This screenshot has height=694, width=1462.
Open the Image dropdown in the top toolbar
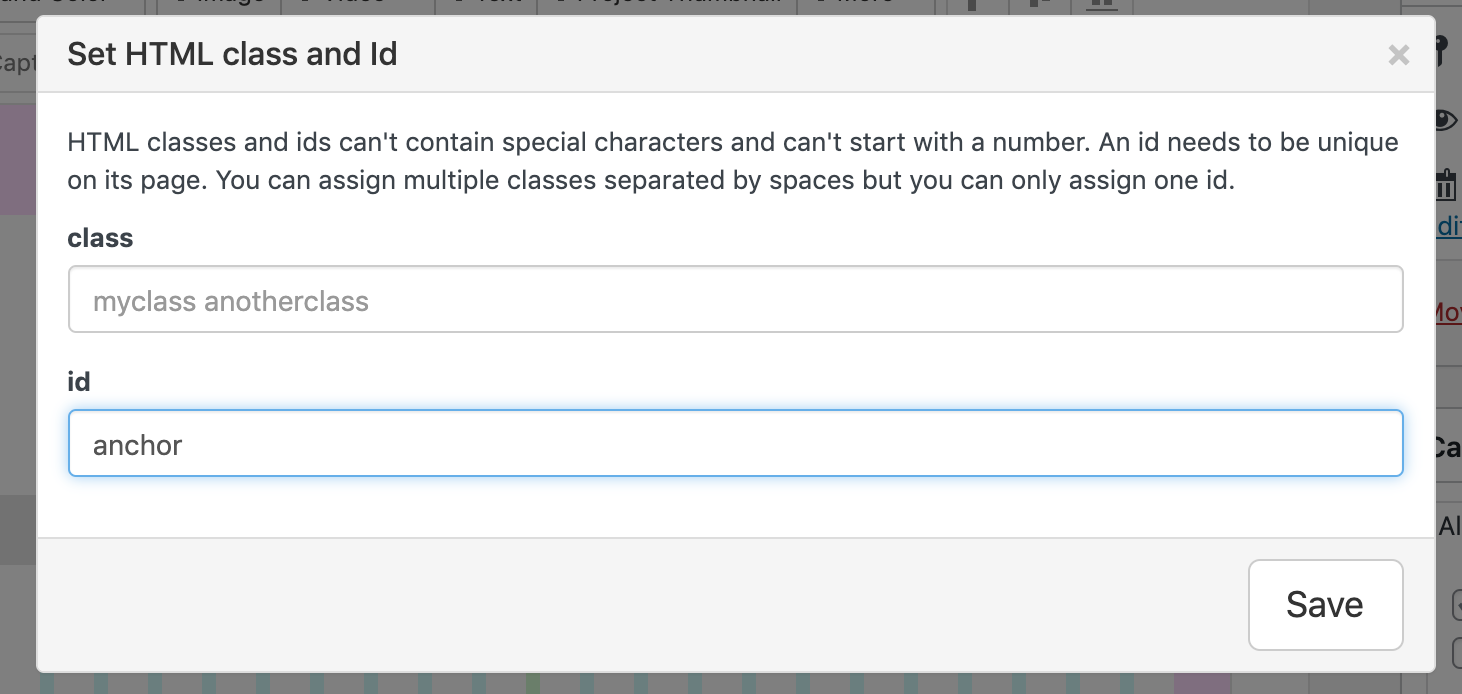[218, 6]
